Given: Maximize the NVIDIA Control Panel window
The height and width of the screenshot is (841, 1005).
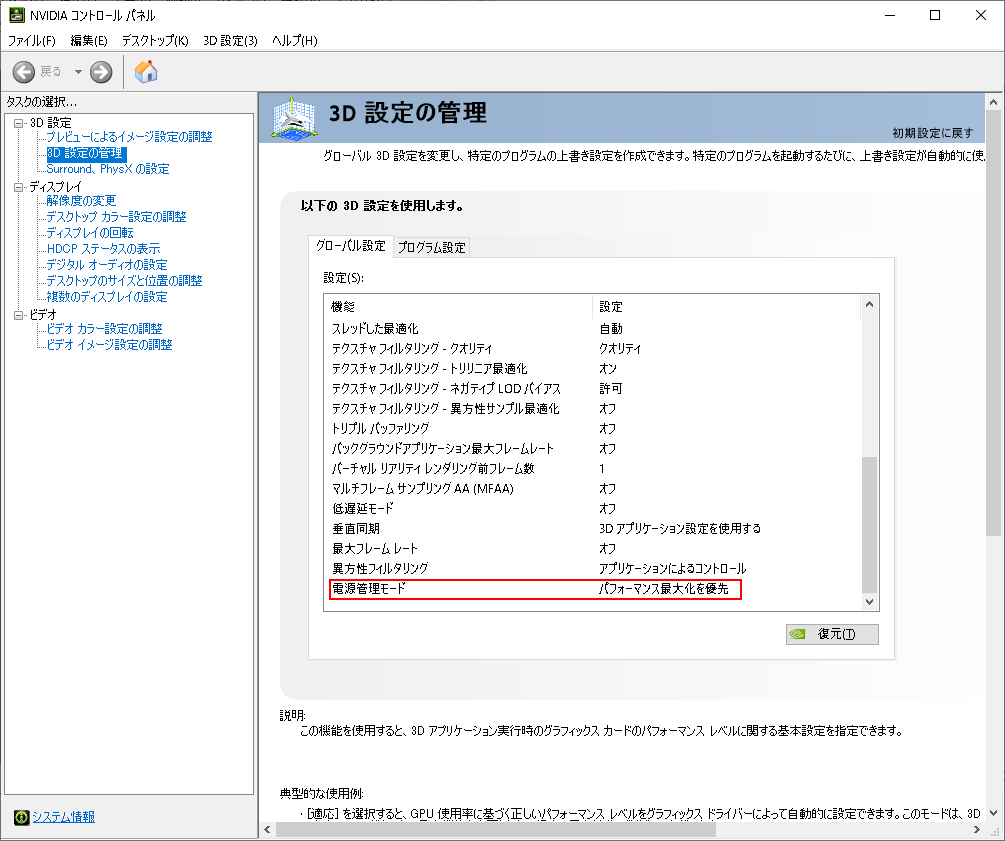Looking at the screenshot, I should 935,15.
